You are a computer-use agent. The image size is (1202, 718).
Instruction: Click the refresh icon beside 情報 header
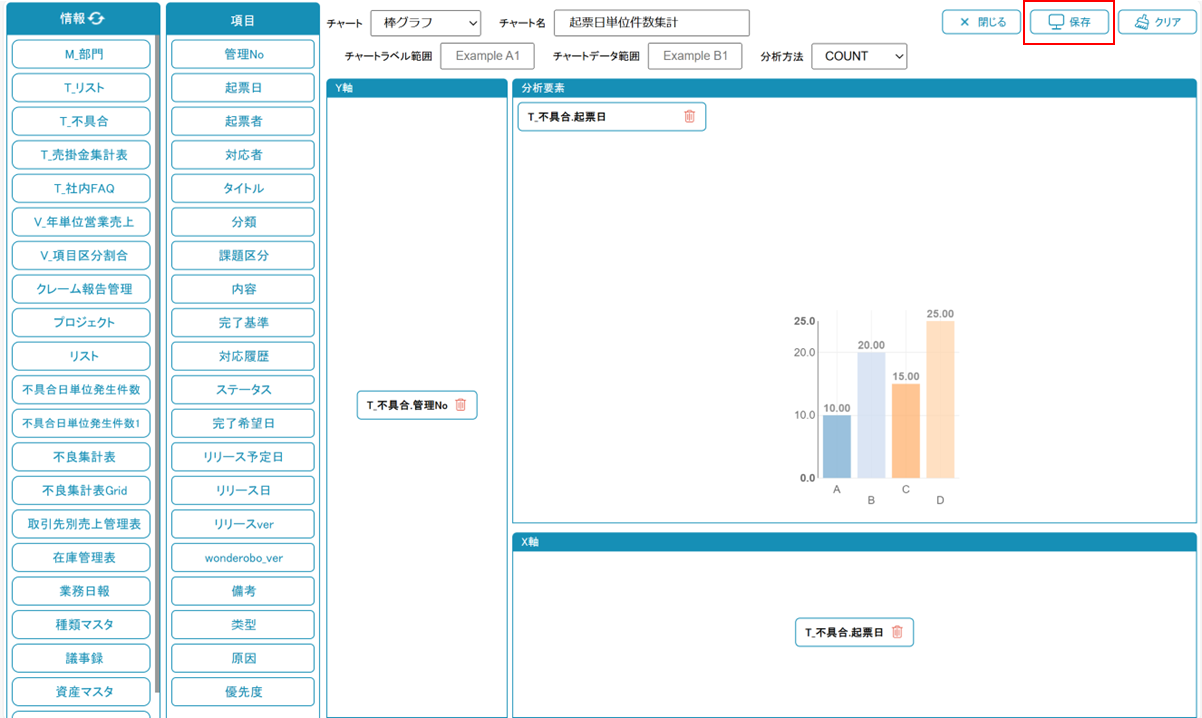point(95,19)
